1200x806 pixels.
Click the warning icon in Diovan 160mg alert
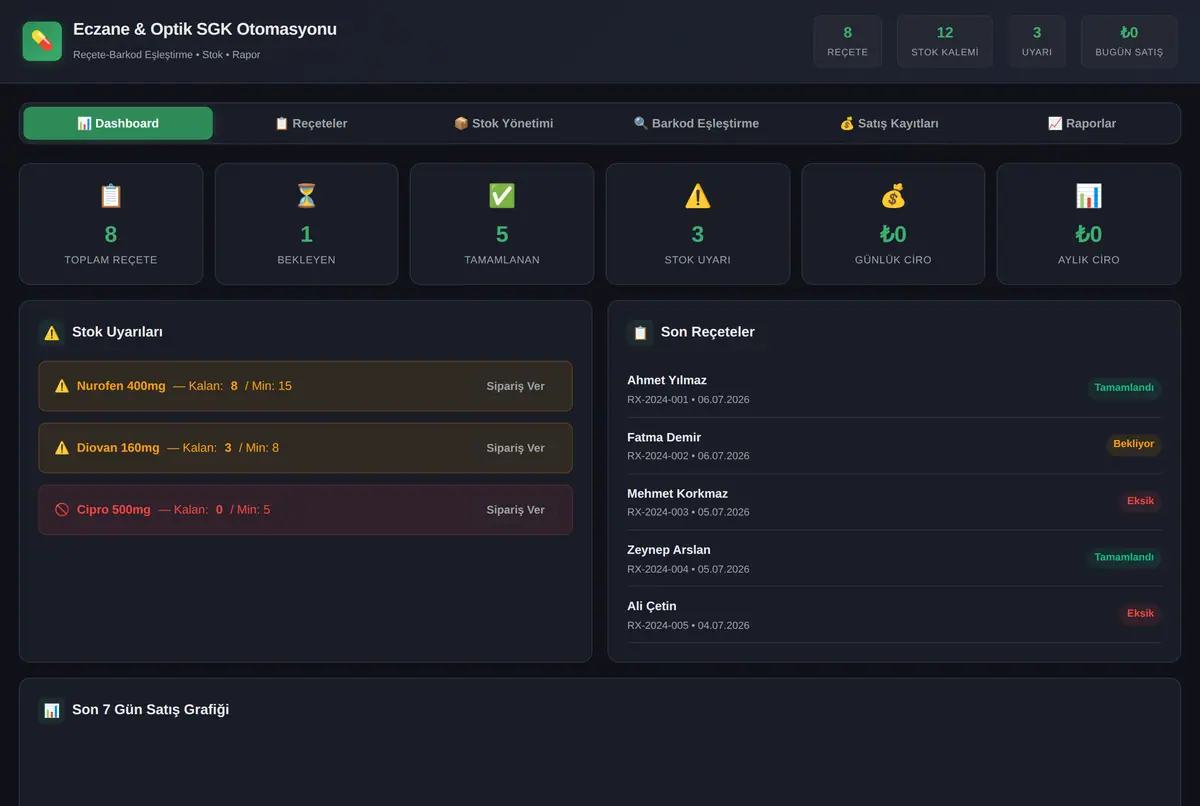point(62,448)
